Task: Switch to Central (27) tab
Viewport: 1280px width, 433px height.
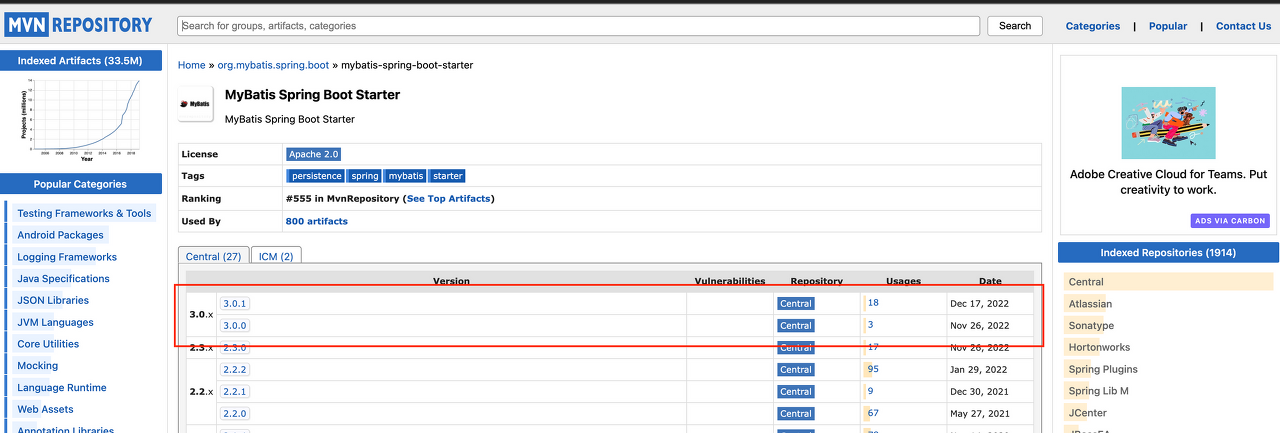Action: click(212, 256)
